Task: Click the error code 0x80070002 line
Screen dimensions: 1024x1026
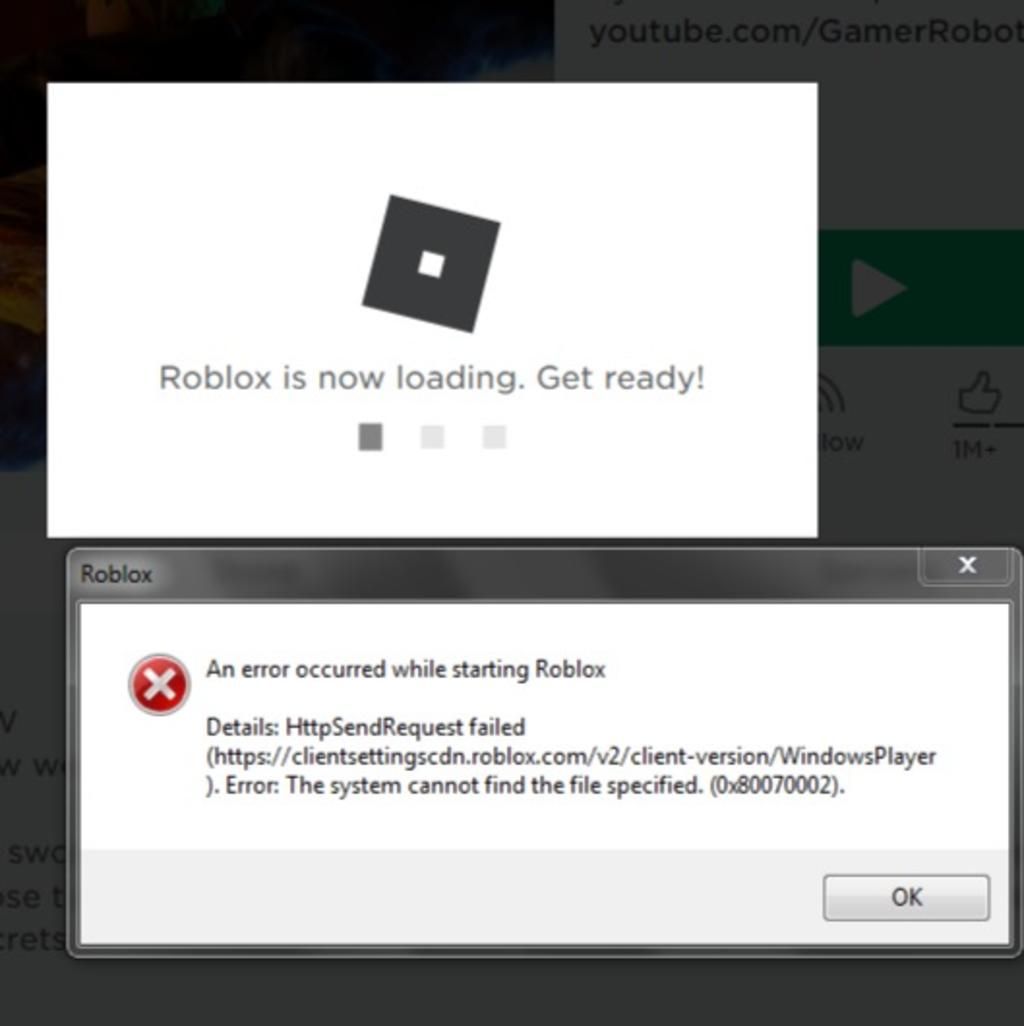Action: pyautogui.click(x=525, y=785)
